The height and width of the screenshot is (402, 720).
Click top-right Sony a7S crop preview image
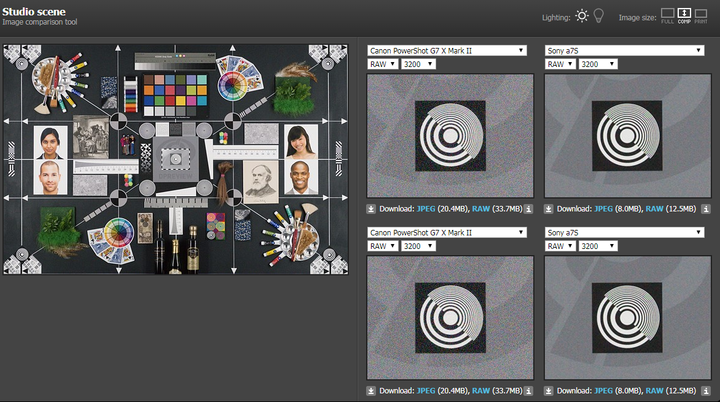coord(628,136)
